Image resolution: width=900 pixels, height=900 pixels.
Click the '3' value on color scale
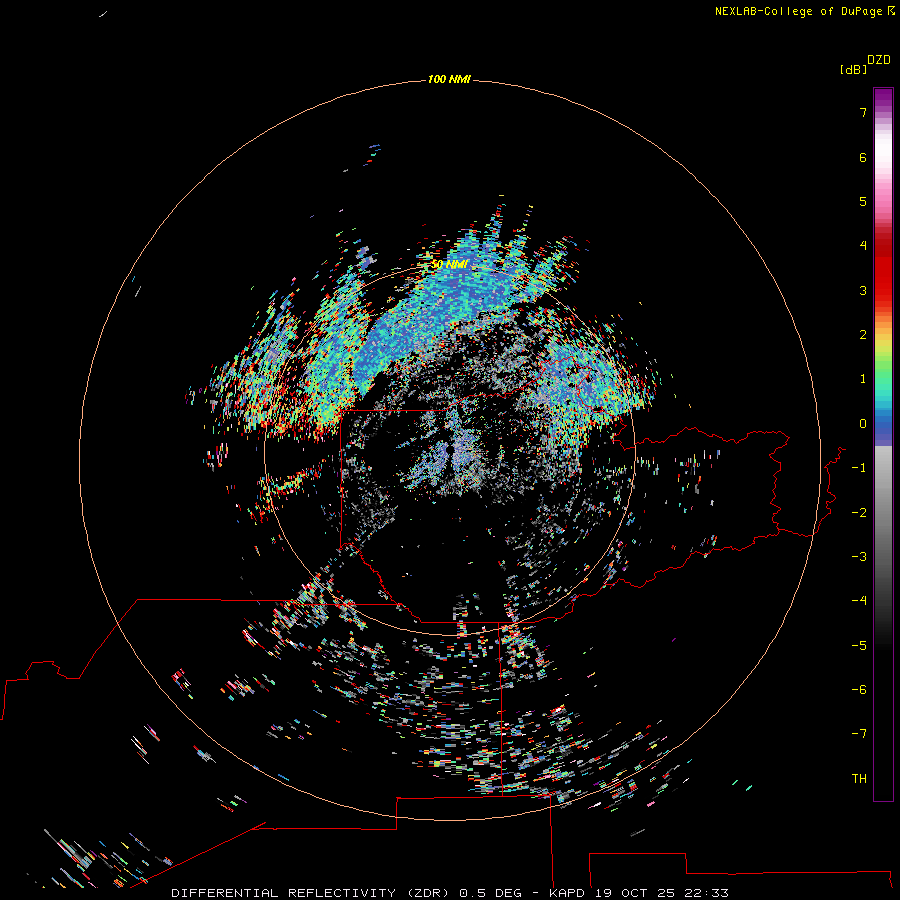click(863, 290)
